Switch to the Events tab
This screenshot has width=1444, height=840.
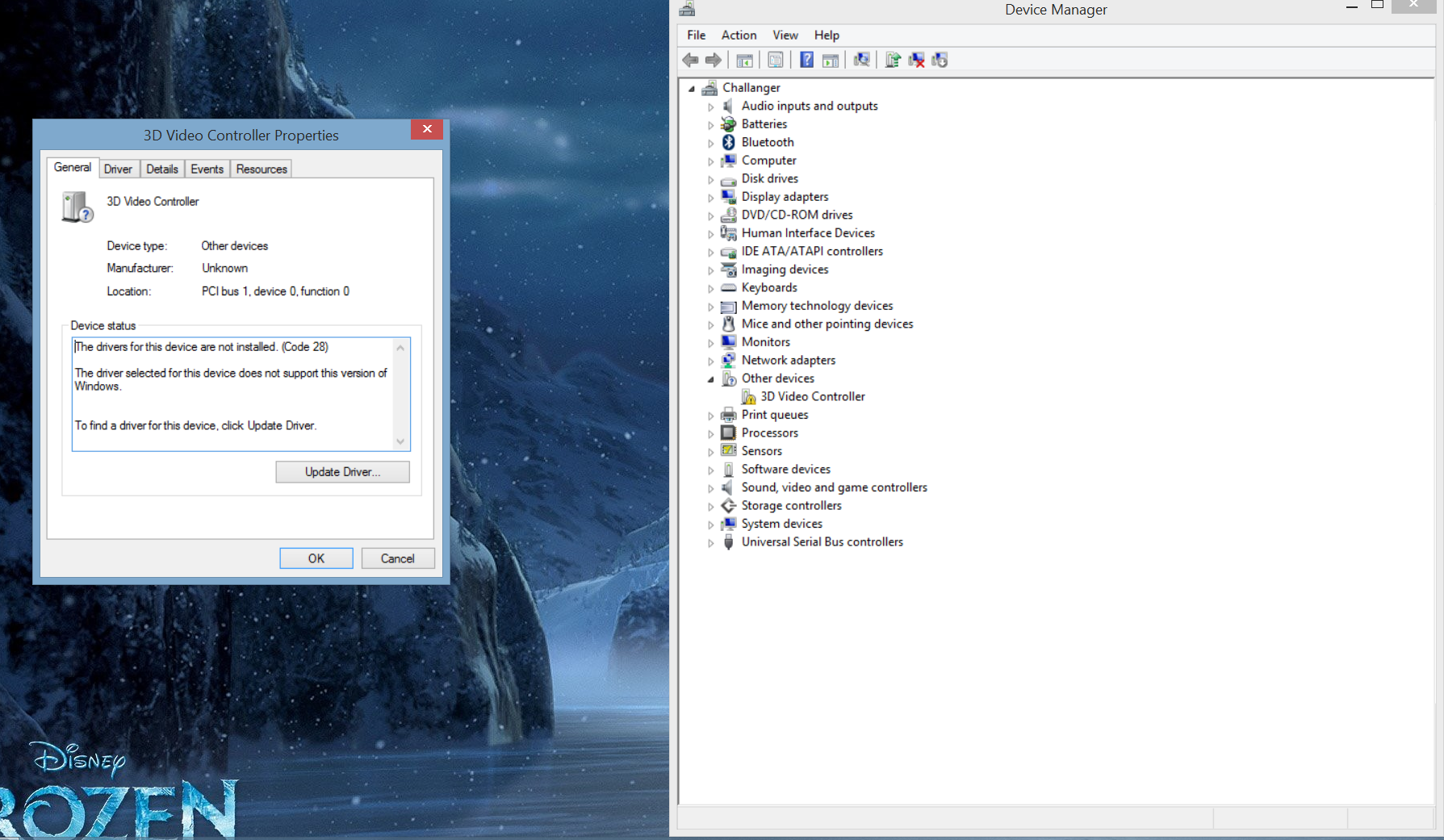[207, 169]
